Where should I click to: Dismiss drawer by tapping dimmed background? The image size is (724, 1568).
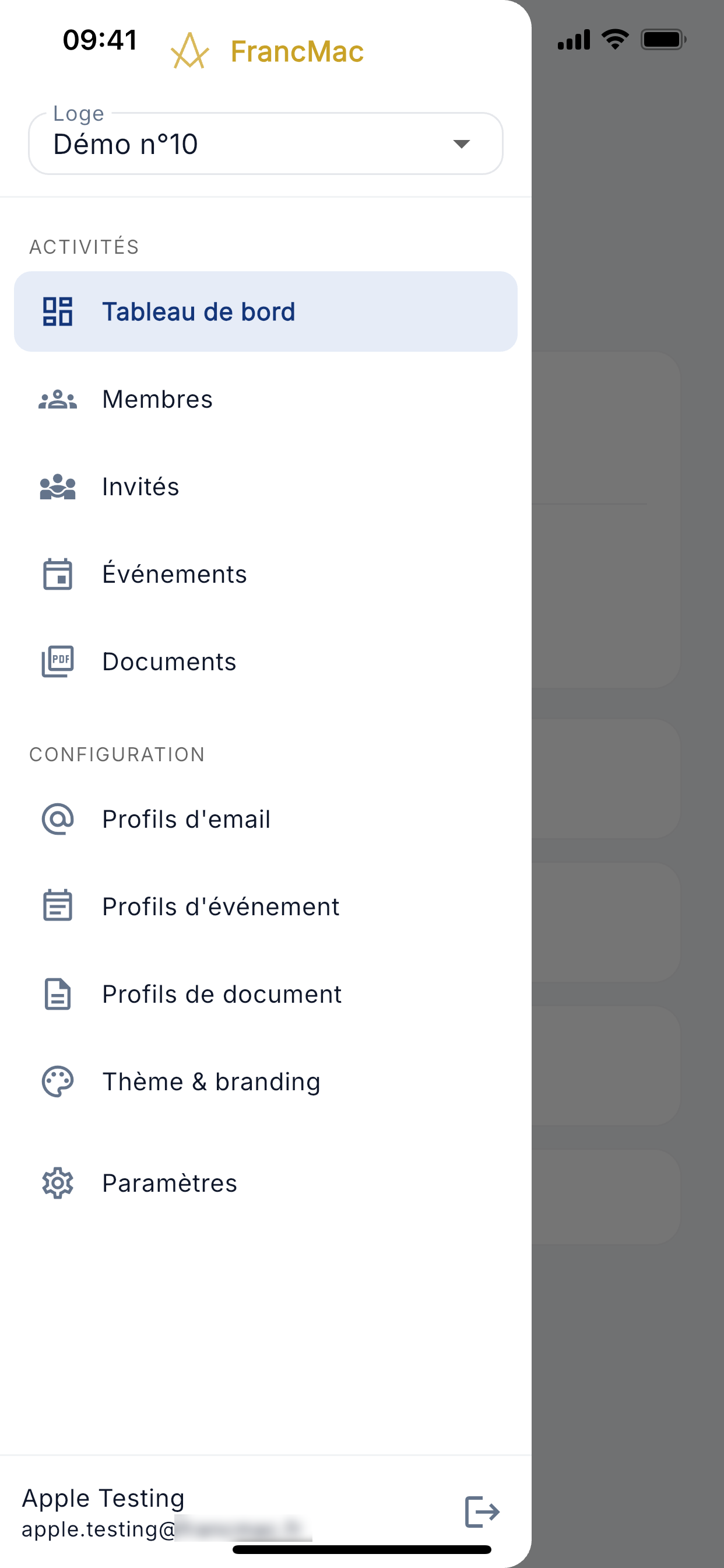point(628,784)
